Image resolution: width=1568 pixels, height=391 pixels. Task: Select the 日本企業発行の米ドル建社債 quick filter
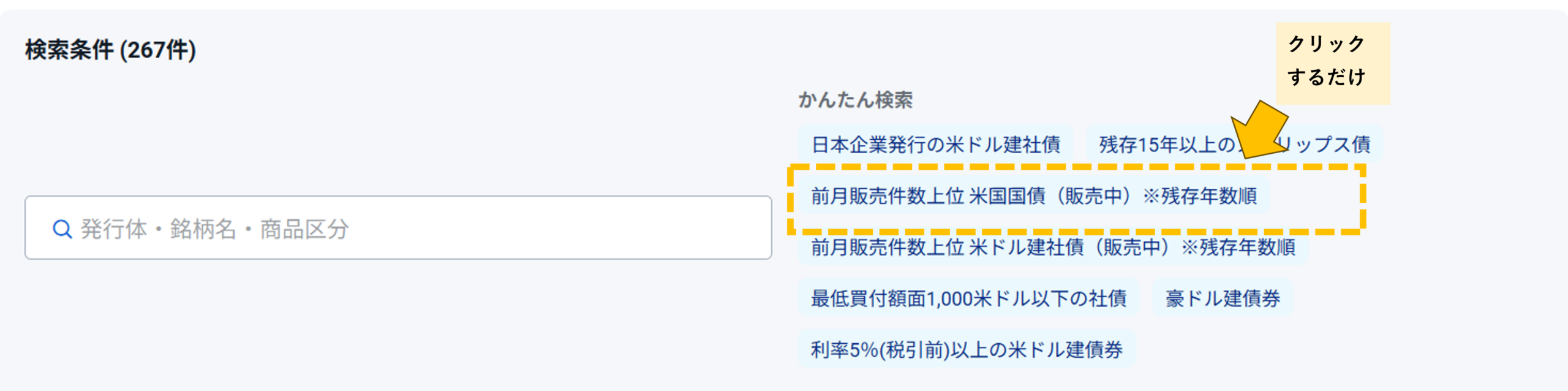[x=935, y=145]
